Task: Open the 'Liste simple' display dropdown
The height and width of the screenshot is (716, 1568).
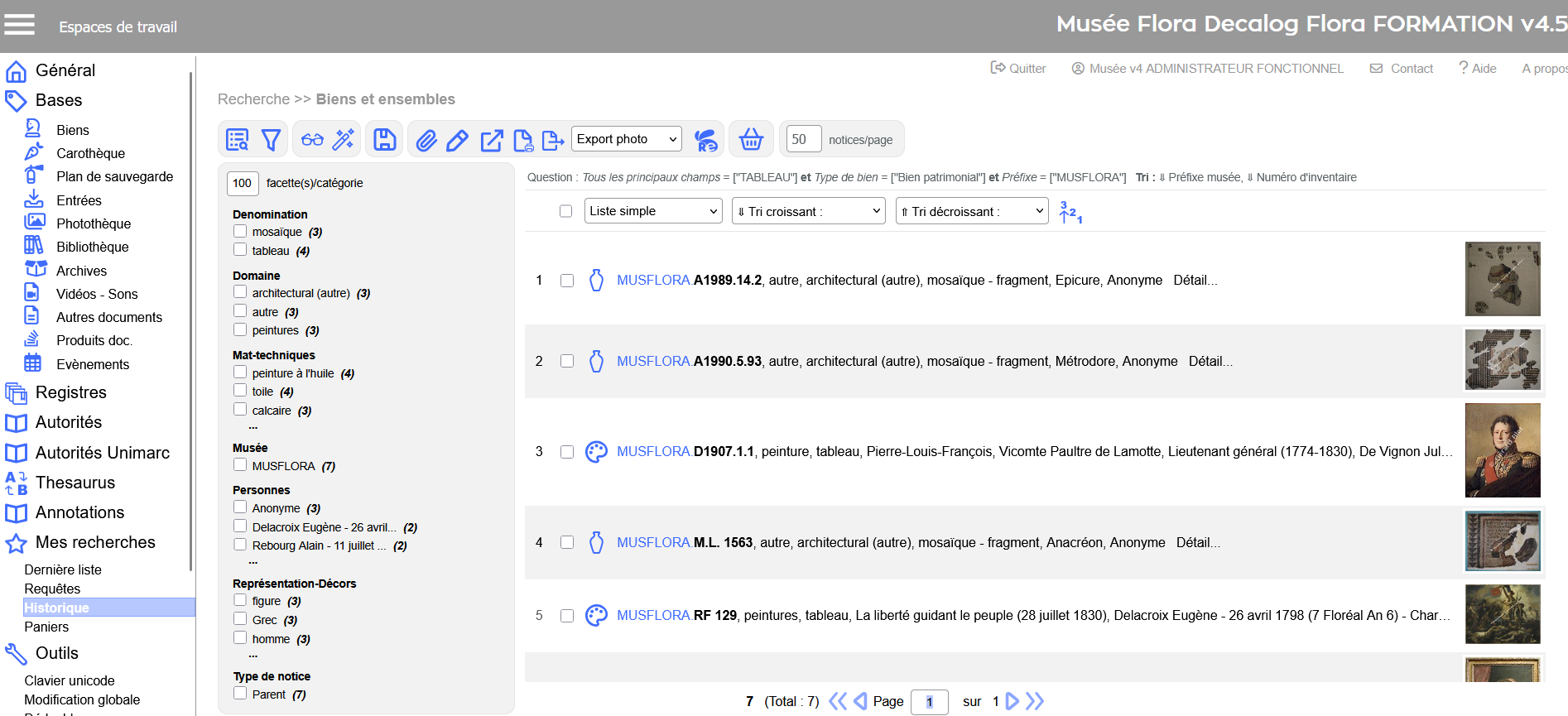Action: pyautogui.click(x=653, y=211)
